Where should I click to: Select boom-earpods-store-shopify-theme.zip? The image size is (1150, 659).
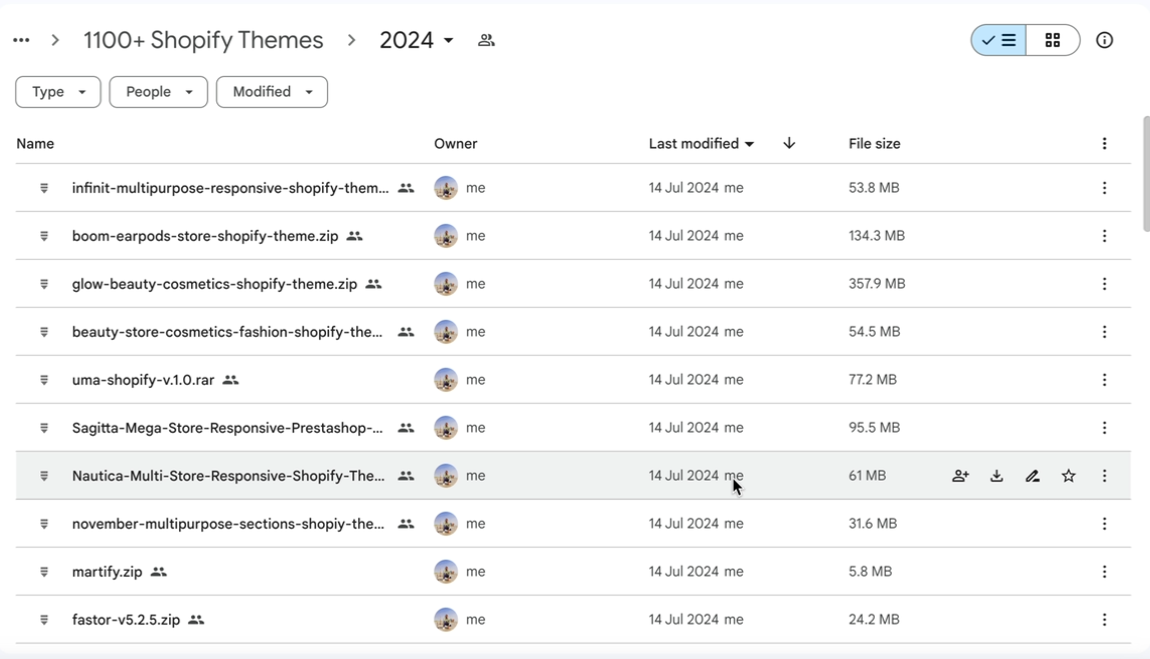(573, 236)
